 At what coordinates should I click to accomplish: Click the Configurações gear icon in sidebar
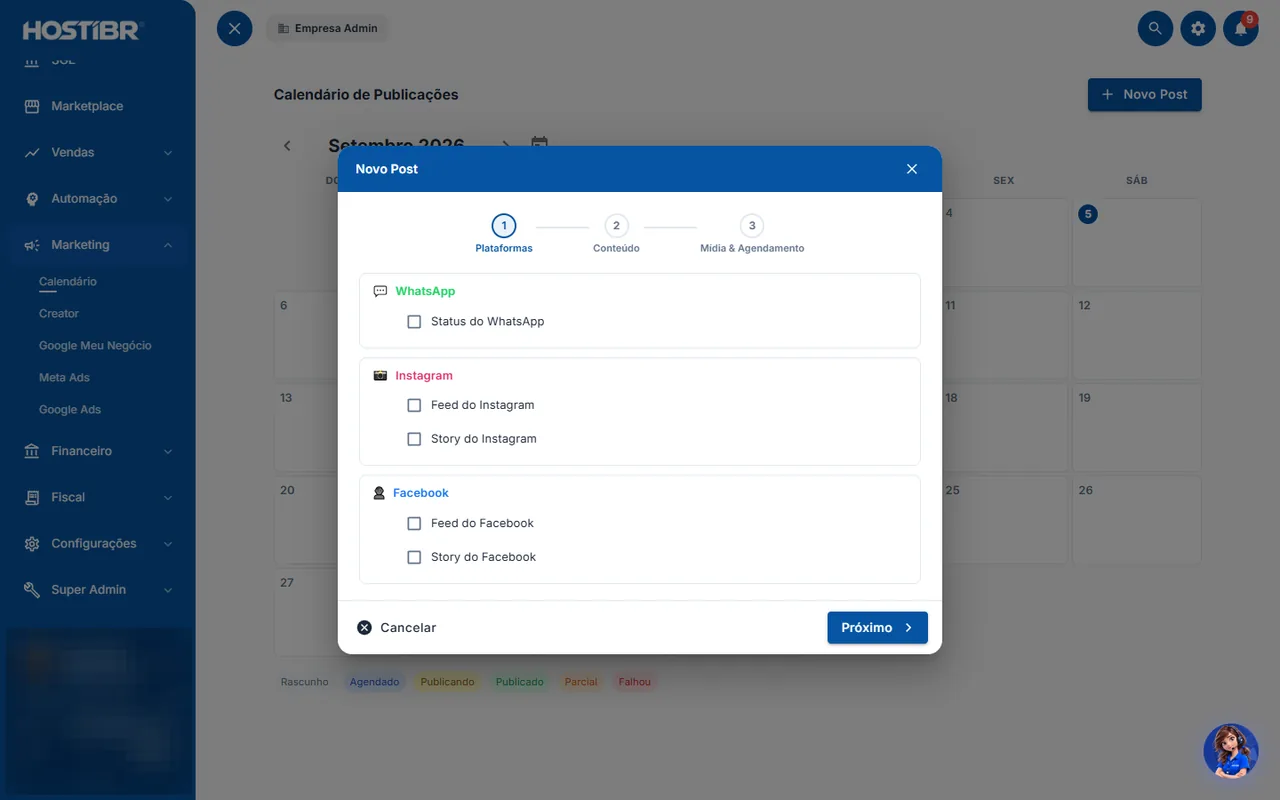point(32,543)
